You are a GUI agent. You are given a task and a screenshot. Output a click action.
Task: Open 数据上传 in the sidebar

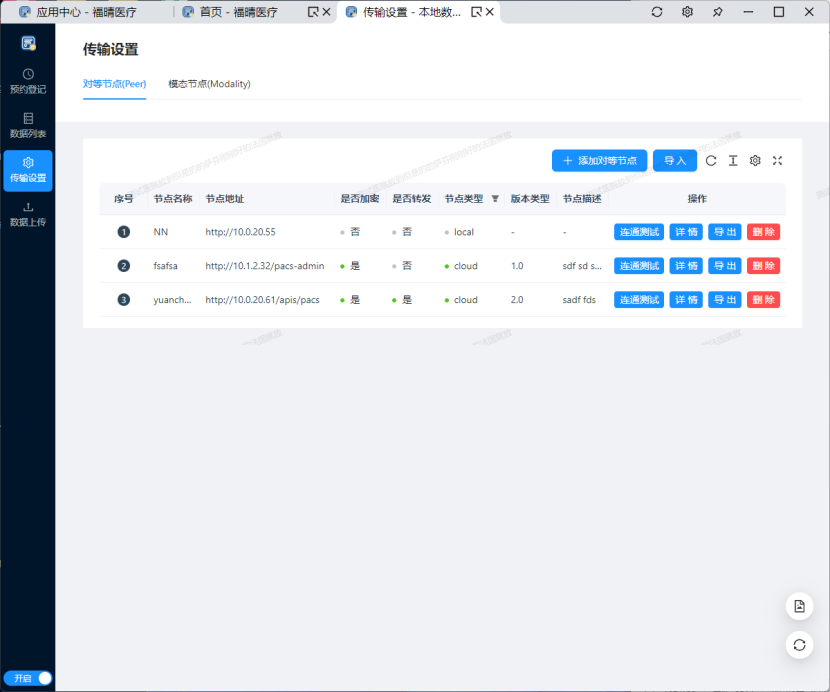pos(28,214)
